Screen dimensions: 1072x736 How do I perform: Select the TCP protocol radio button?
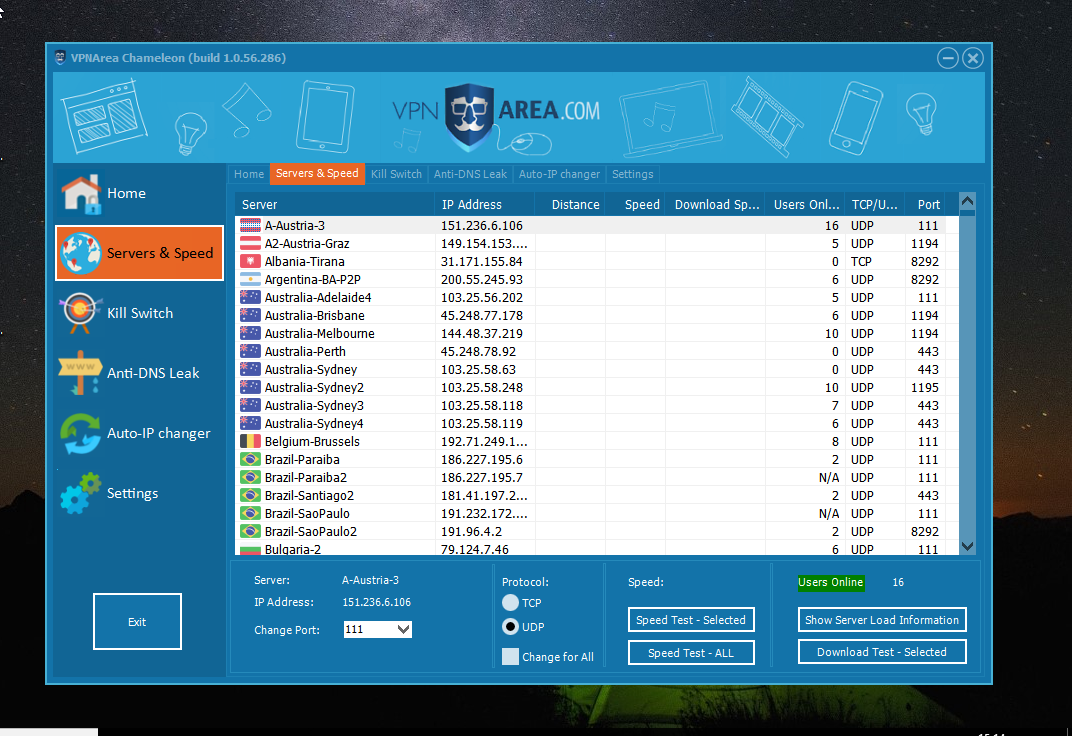(x=510, y=603)
